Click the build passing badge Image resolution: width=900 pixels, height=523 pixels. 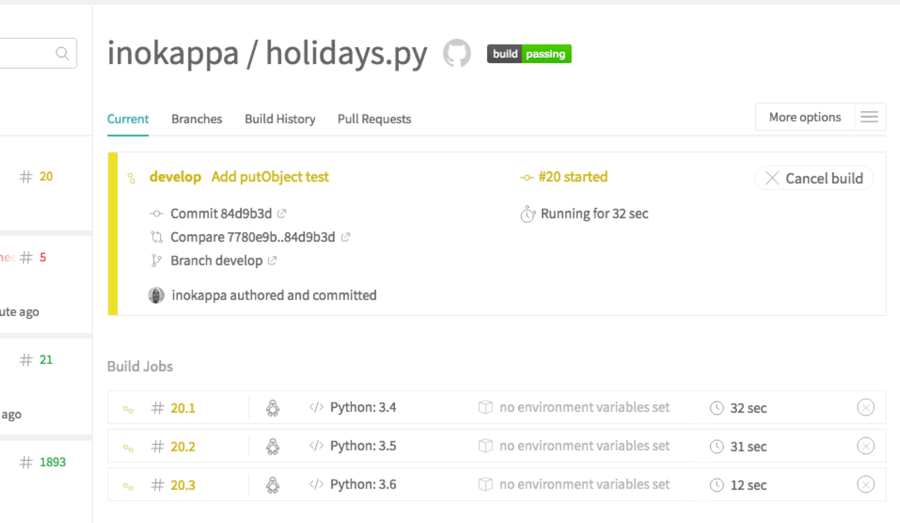(529, 53)
